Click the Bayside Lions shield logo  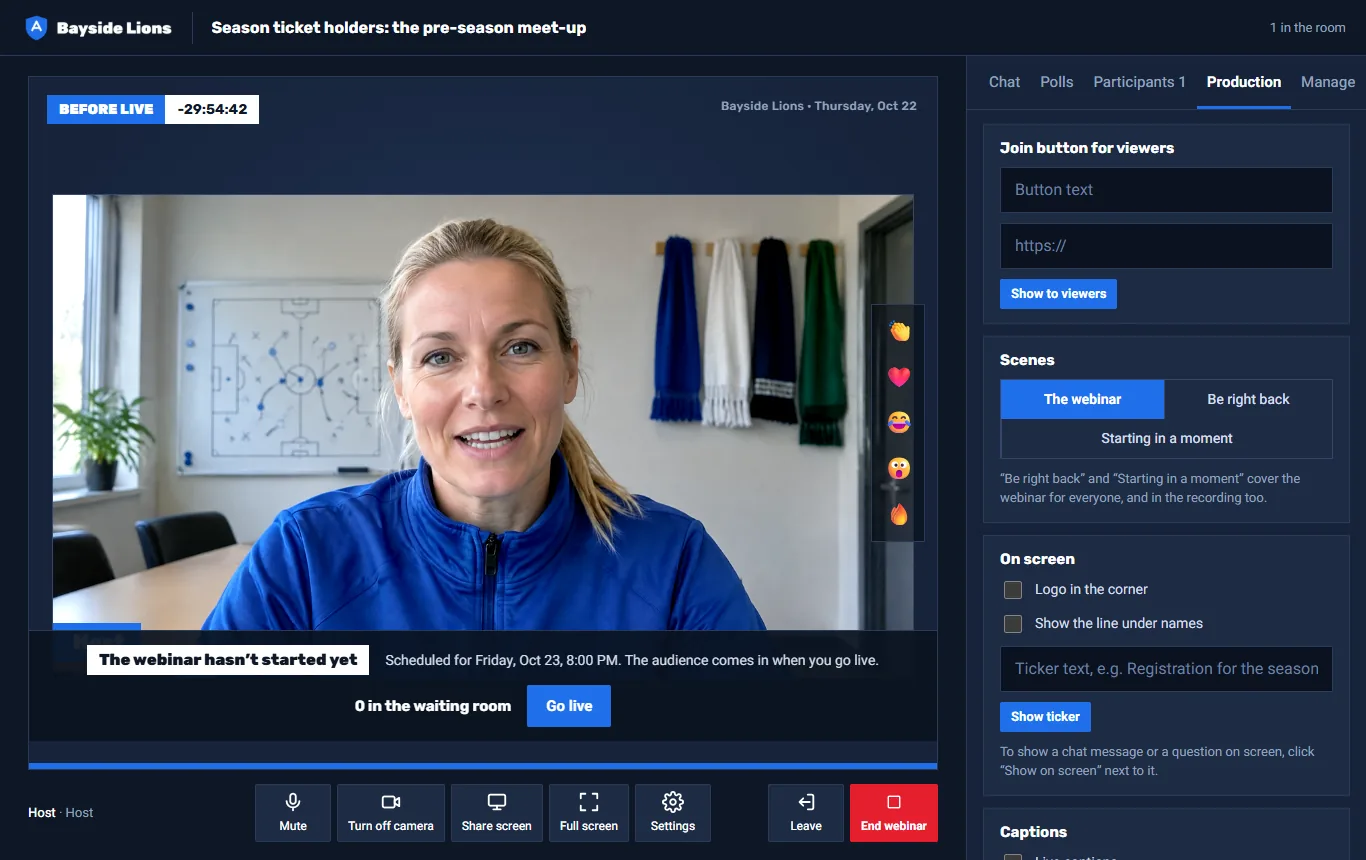point(36,28)
